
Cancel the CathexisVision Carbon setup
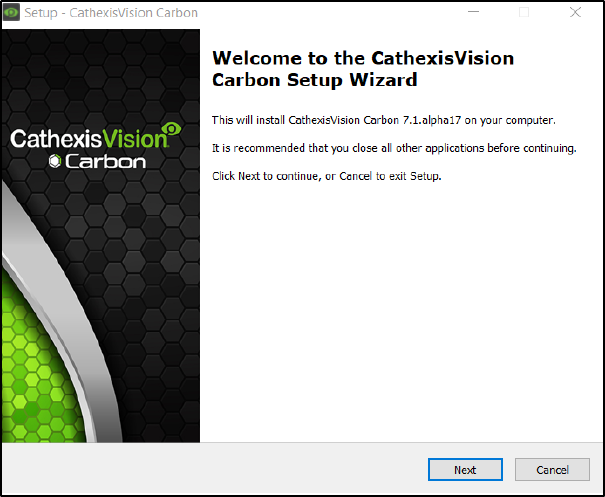pyautogui.click(x=552, y=470)
